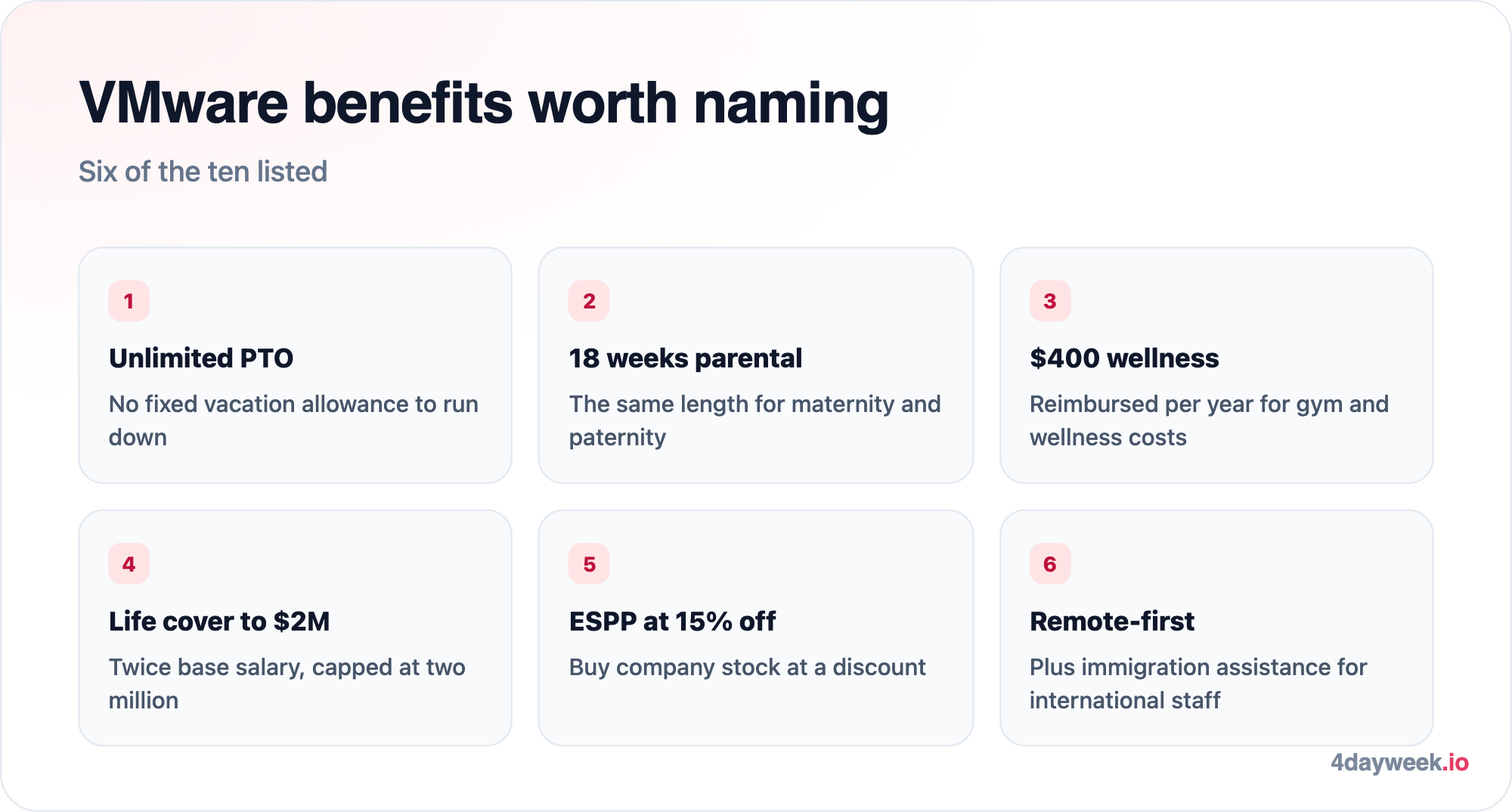Click the Buy company stock at a discount text
Screen dimensions: 1512x812
[747, 668]
